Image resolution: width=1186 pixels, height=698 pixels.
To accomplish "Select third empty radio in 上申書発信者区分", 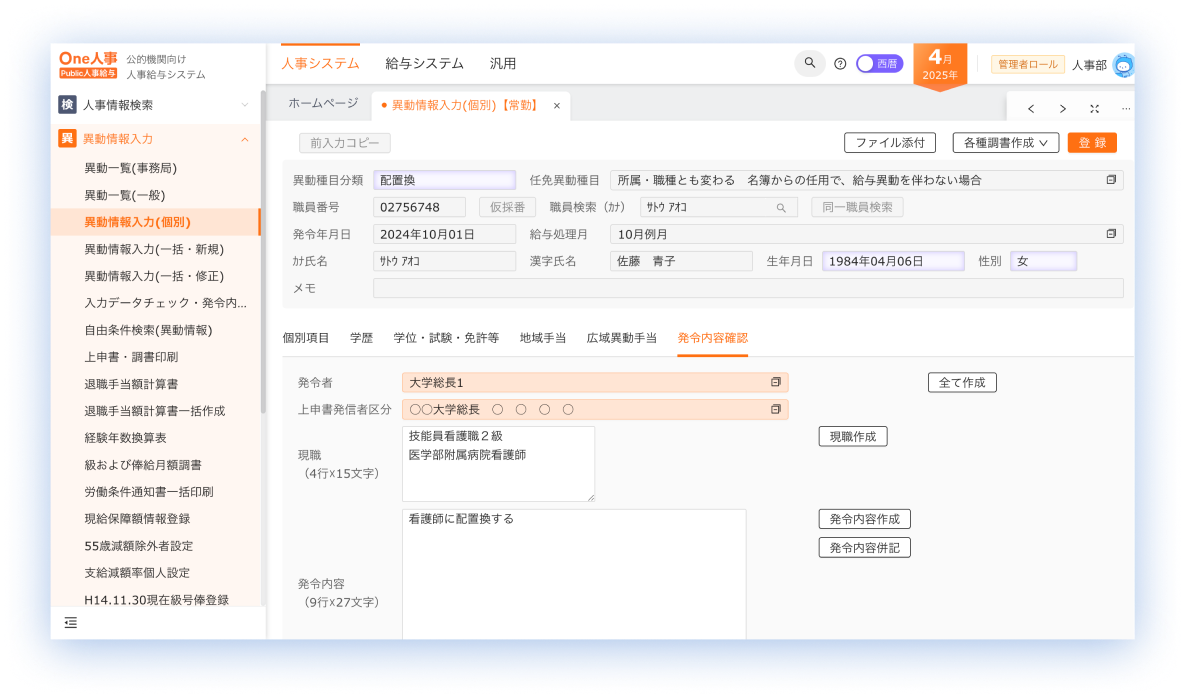I will click(x=545, y=410).
